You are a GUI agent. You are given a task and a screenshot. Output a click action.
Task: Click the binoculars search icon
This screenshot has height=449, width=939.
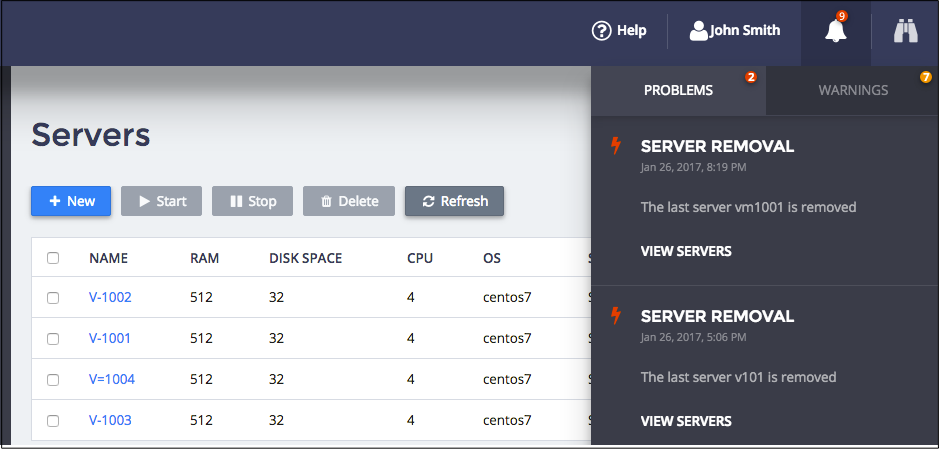click(905, 32)
